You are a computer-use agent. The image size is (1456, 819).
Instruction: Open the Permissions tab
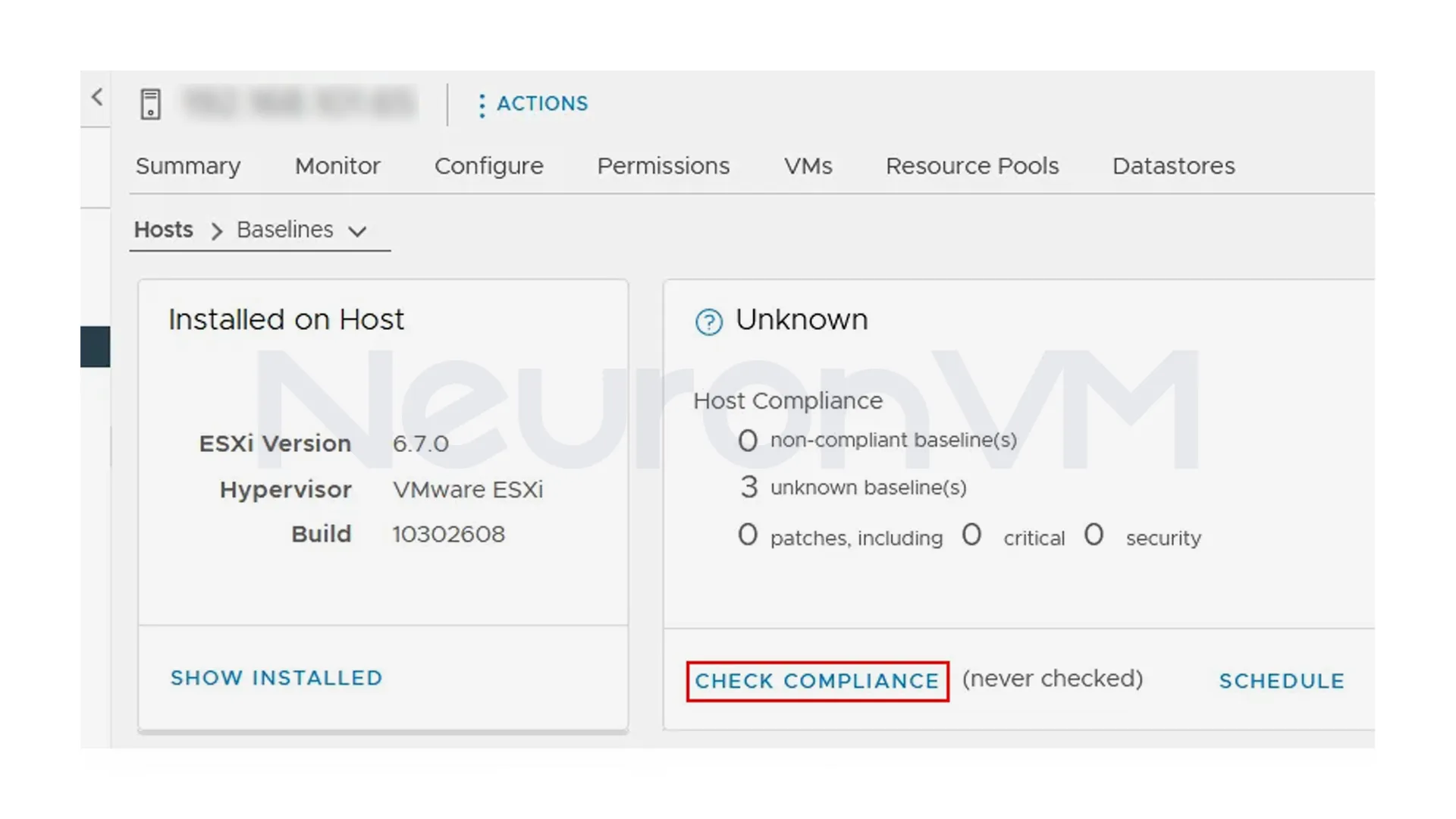tap(664, 166)
